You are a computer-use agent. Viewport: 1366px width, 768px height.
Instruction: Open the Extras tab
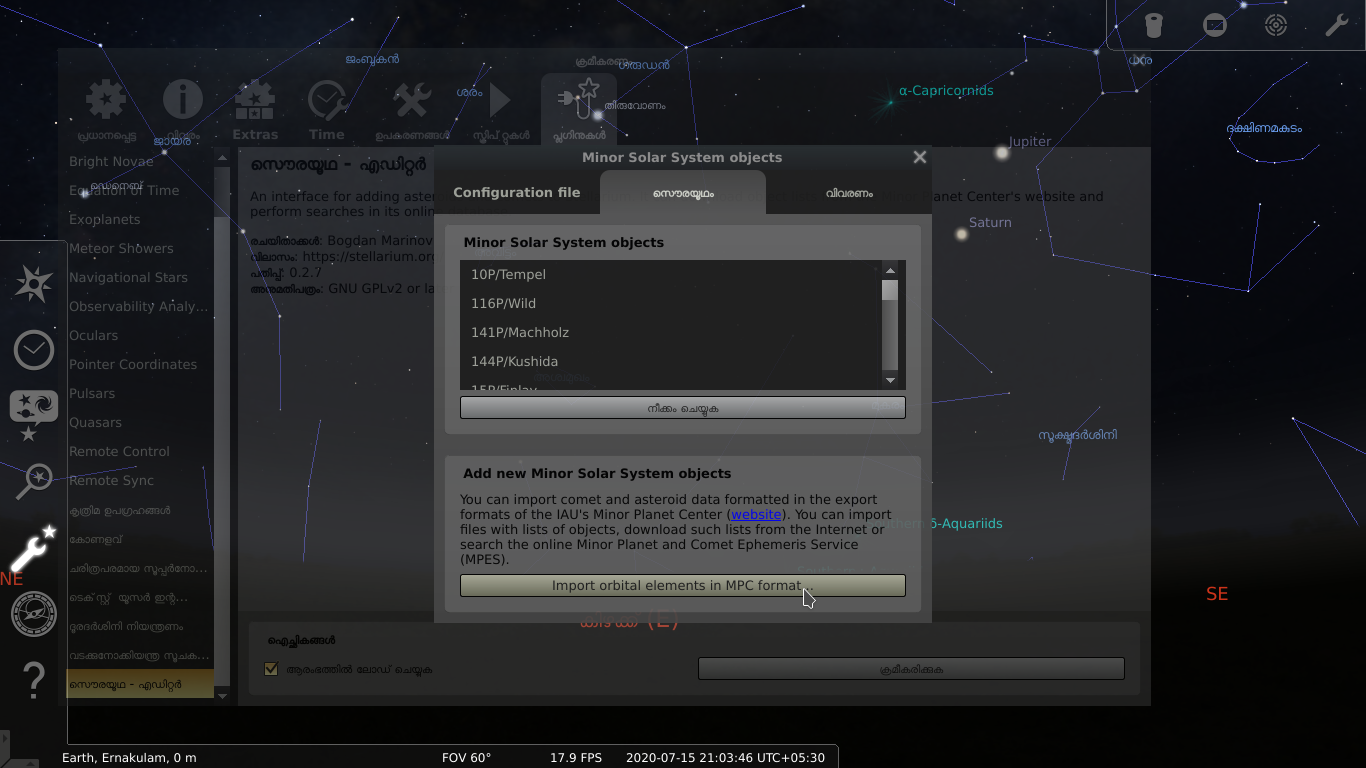pos(255,110)
